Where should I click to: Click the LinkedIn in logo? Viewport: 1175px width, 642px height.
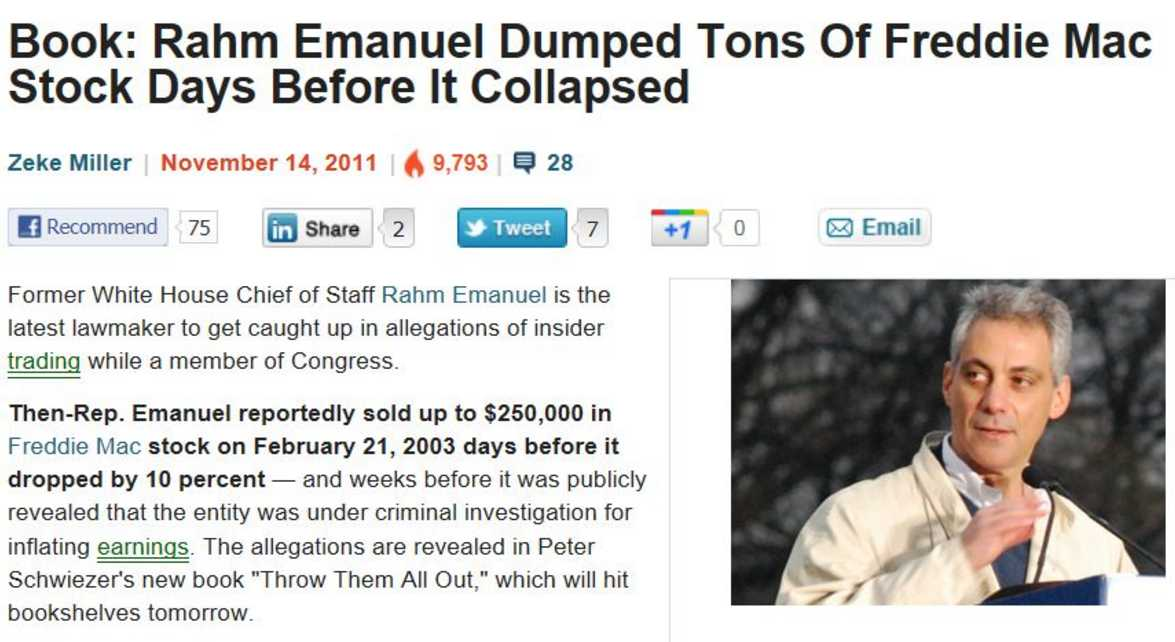click(x=282, y=228)
